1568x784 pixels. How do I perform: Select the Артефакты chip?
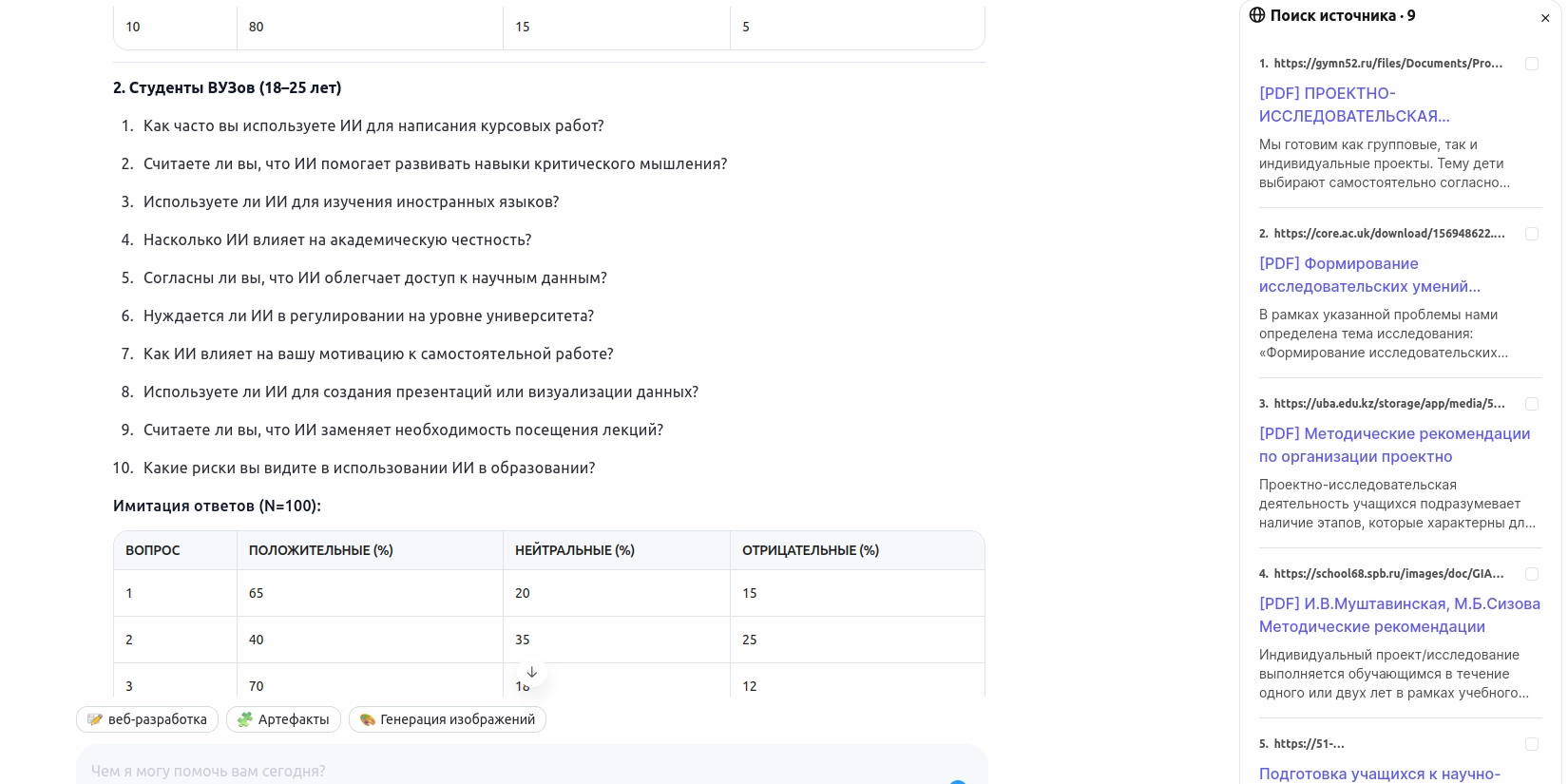pyautogui.click(x=283, y=719)
